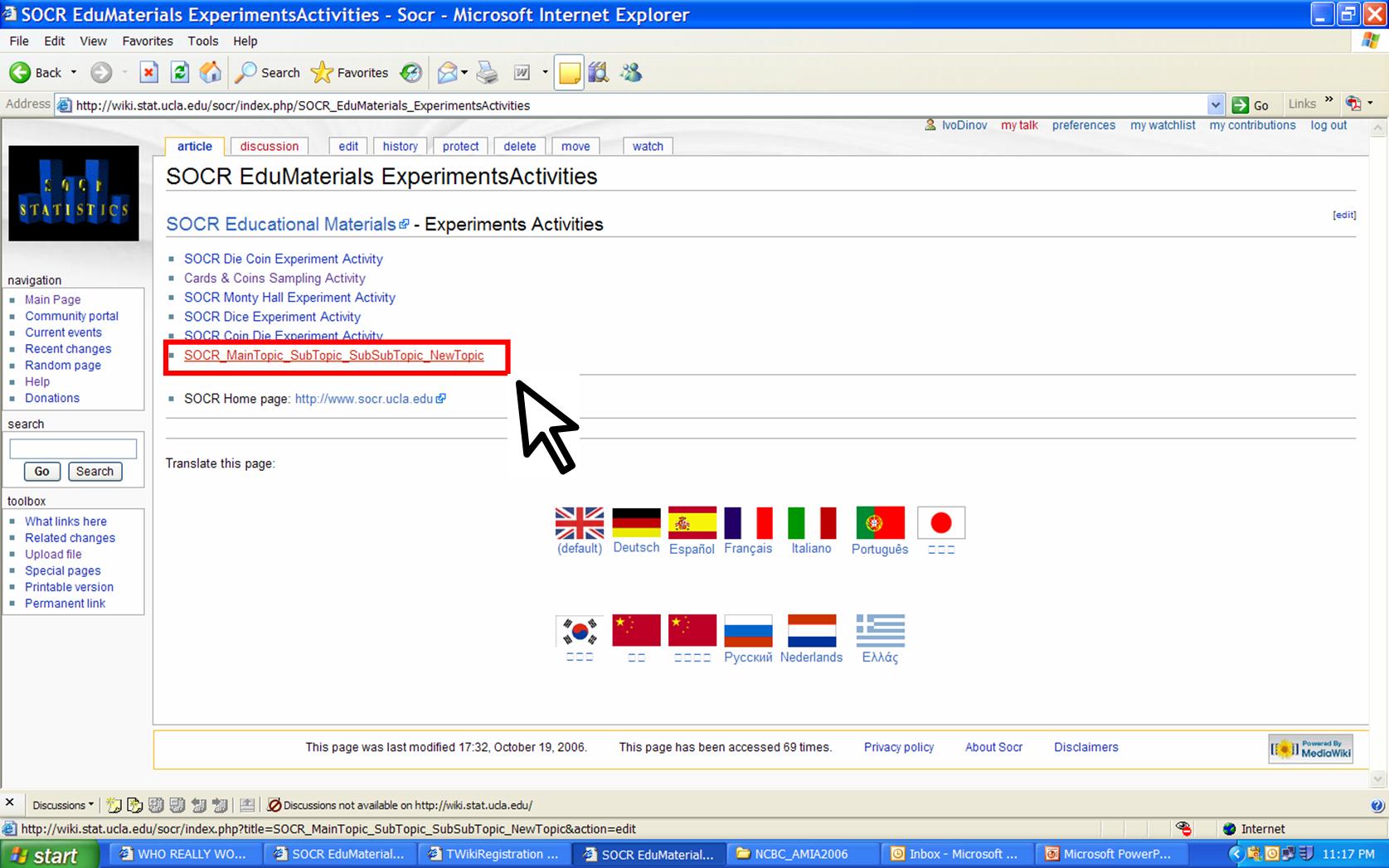Open the History toolbar icon
Image resolution: width=1389 pixels, height=868 pixels.
click(410, 73)
